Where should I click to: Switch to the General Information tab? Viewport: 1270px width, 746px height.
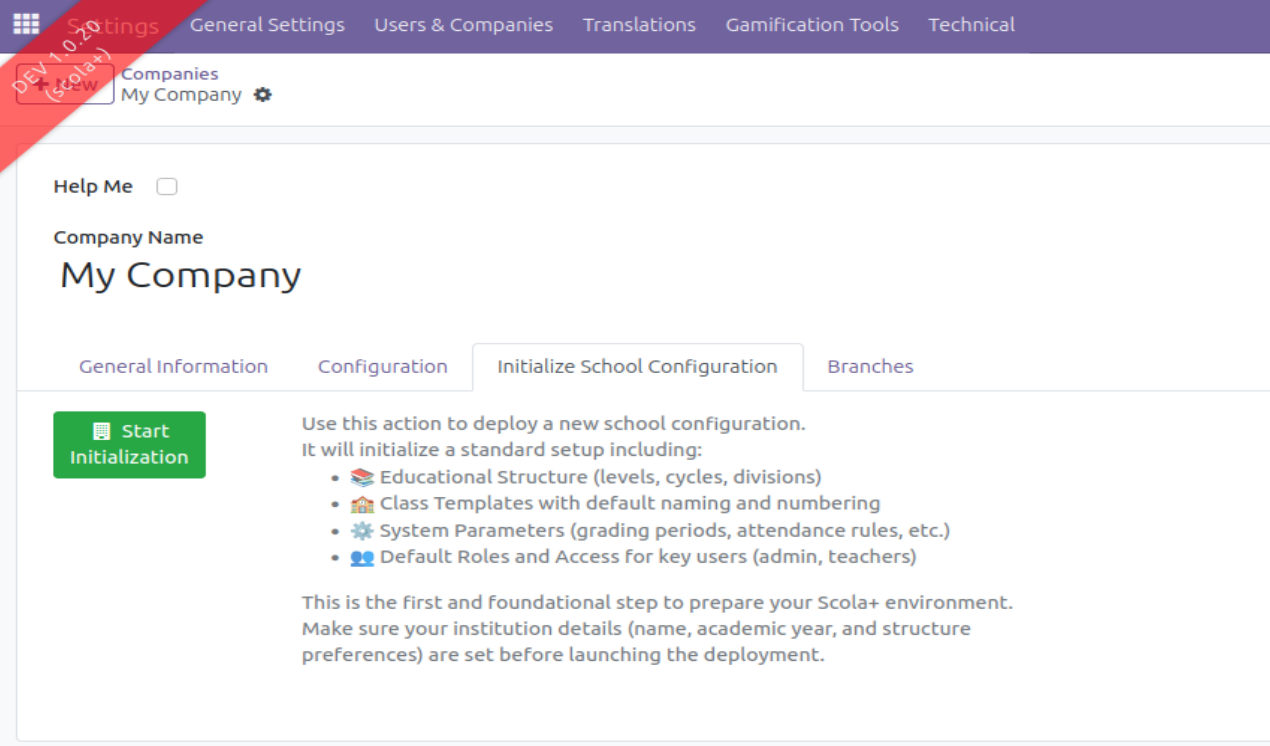[x=173, y=367]
